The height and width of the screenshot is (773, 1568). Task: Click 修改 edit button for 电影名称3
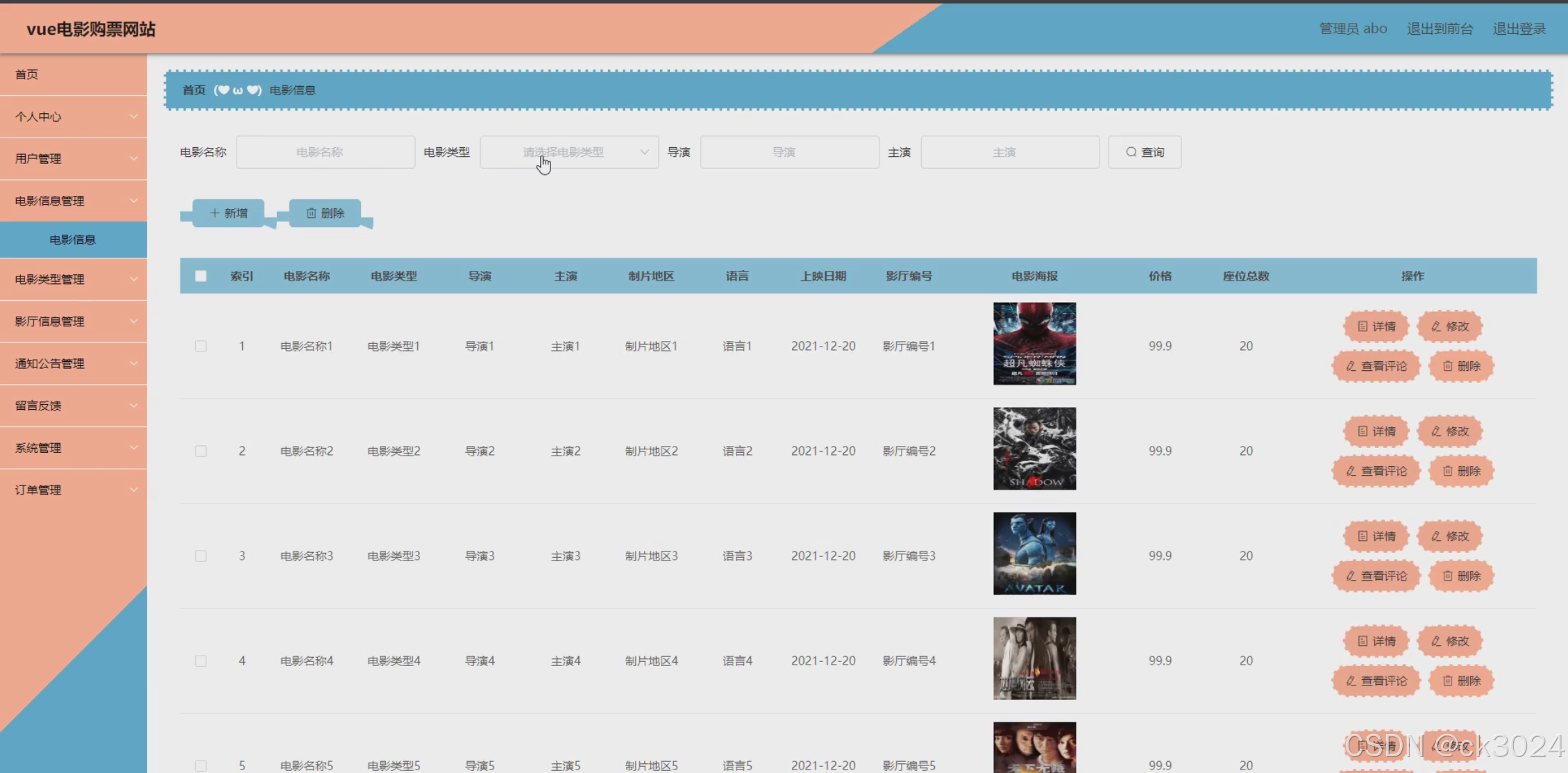coord(1449,536)
